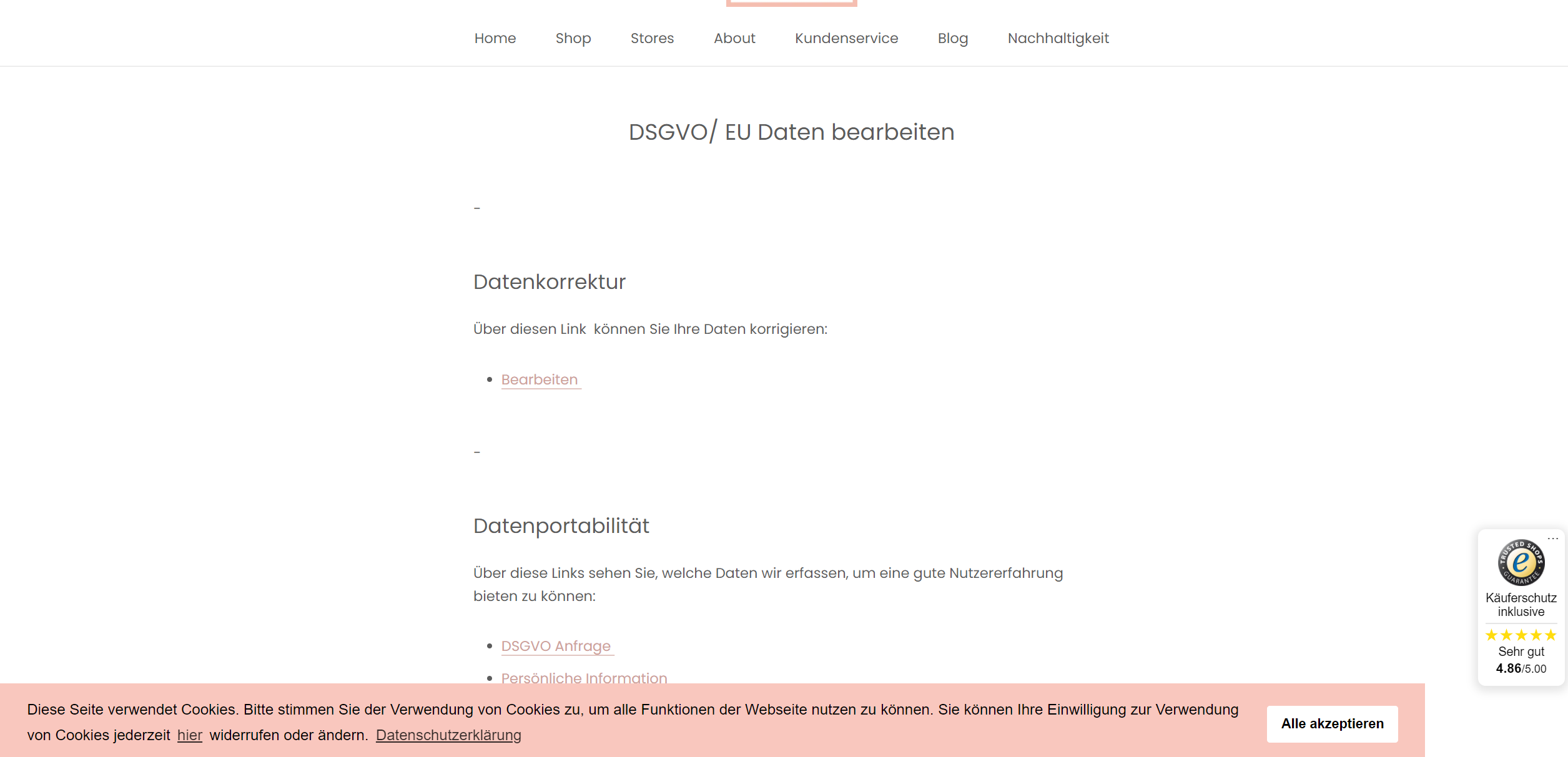Open the Home menu item
The width and height of the screenshot is (1568, 757).
[x=495, y=39]
